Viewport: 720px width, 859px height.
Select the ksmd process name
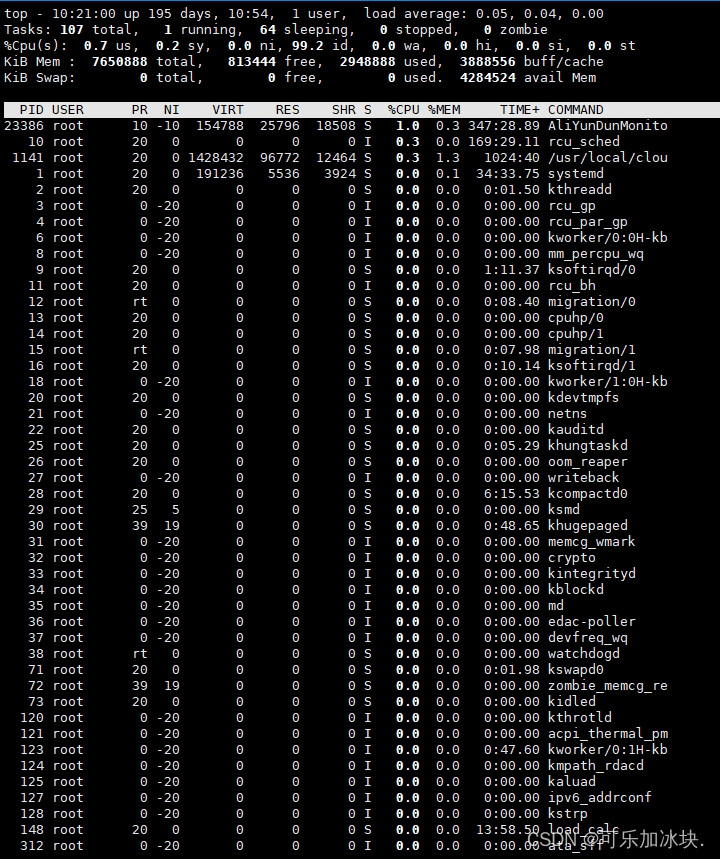pos(564,509)
